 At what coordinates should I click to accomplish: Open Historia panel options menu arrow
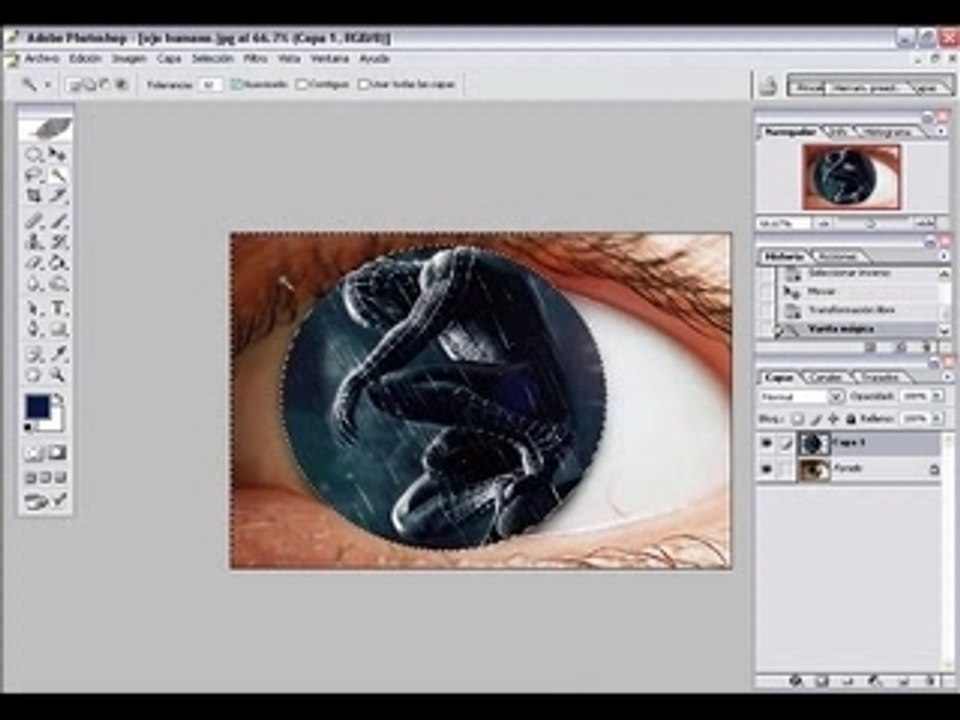pos(943,256)
